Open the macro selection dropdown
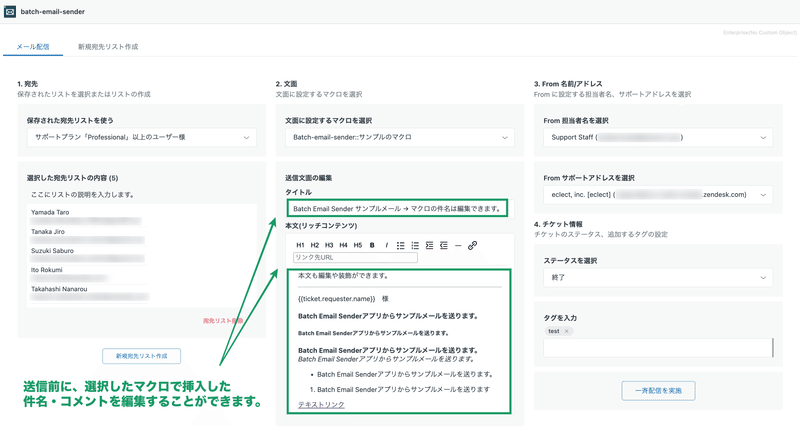800x426 pixels. click(400, 137)
